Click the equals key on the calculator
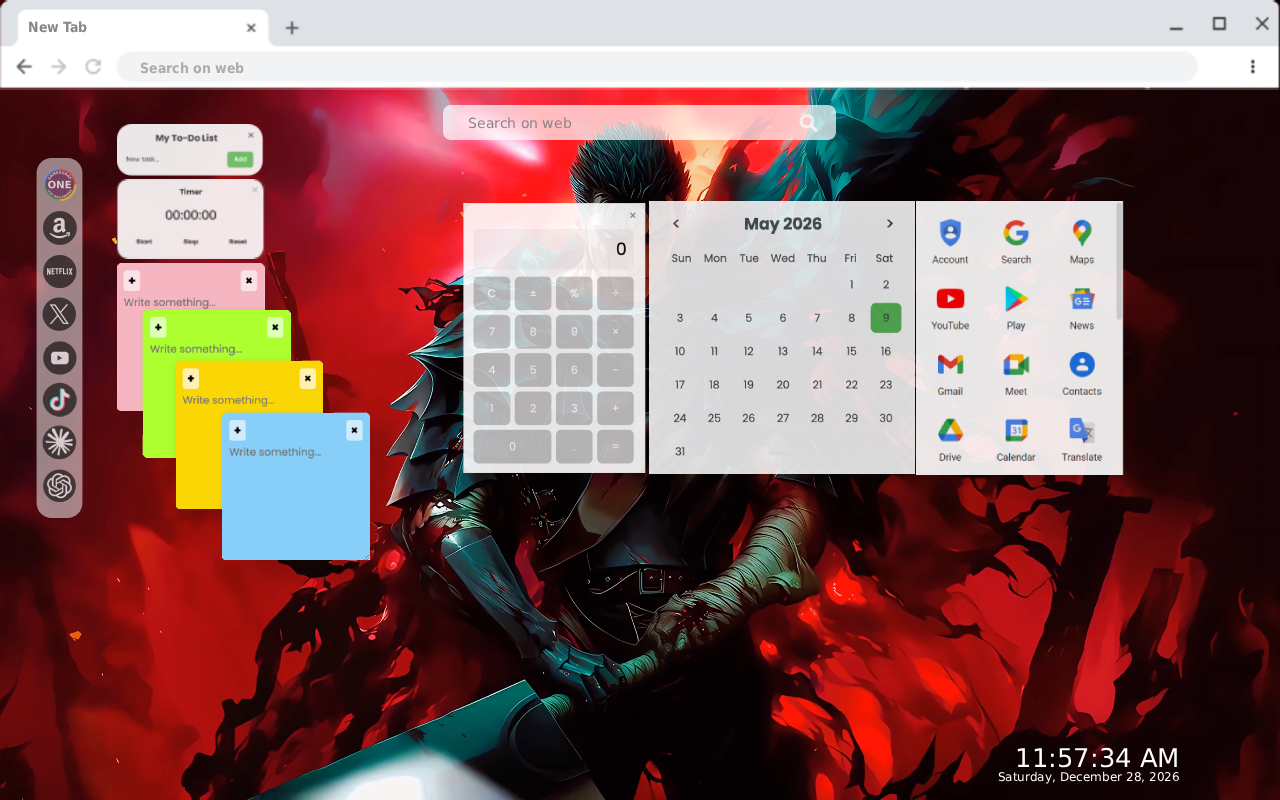The height and width of the screenshot is (800, 1280). [615, 446]
